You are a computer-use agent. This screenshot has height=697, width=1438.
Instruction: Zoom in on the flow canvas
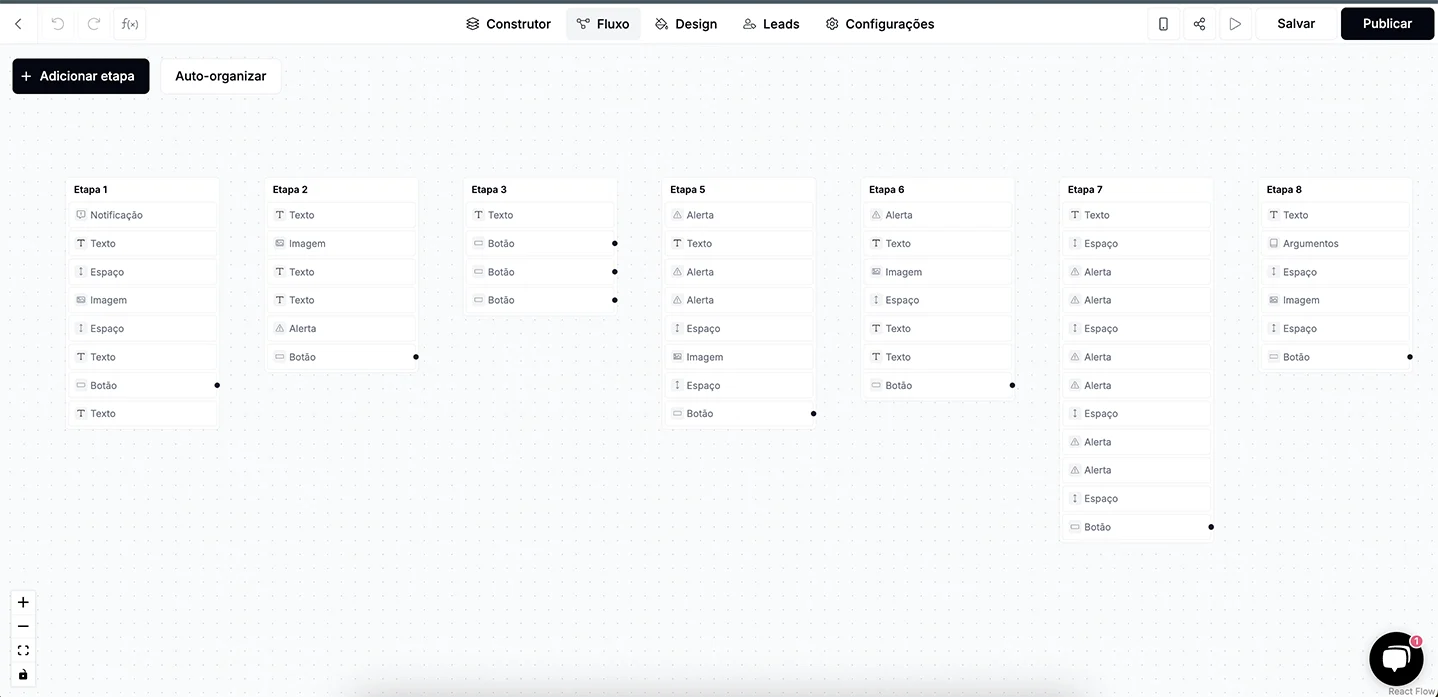coord(23,602)
